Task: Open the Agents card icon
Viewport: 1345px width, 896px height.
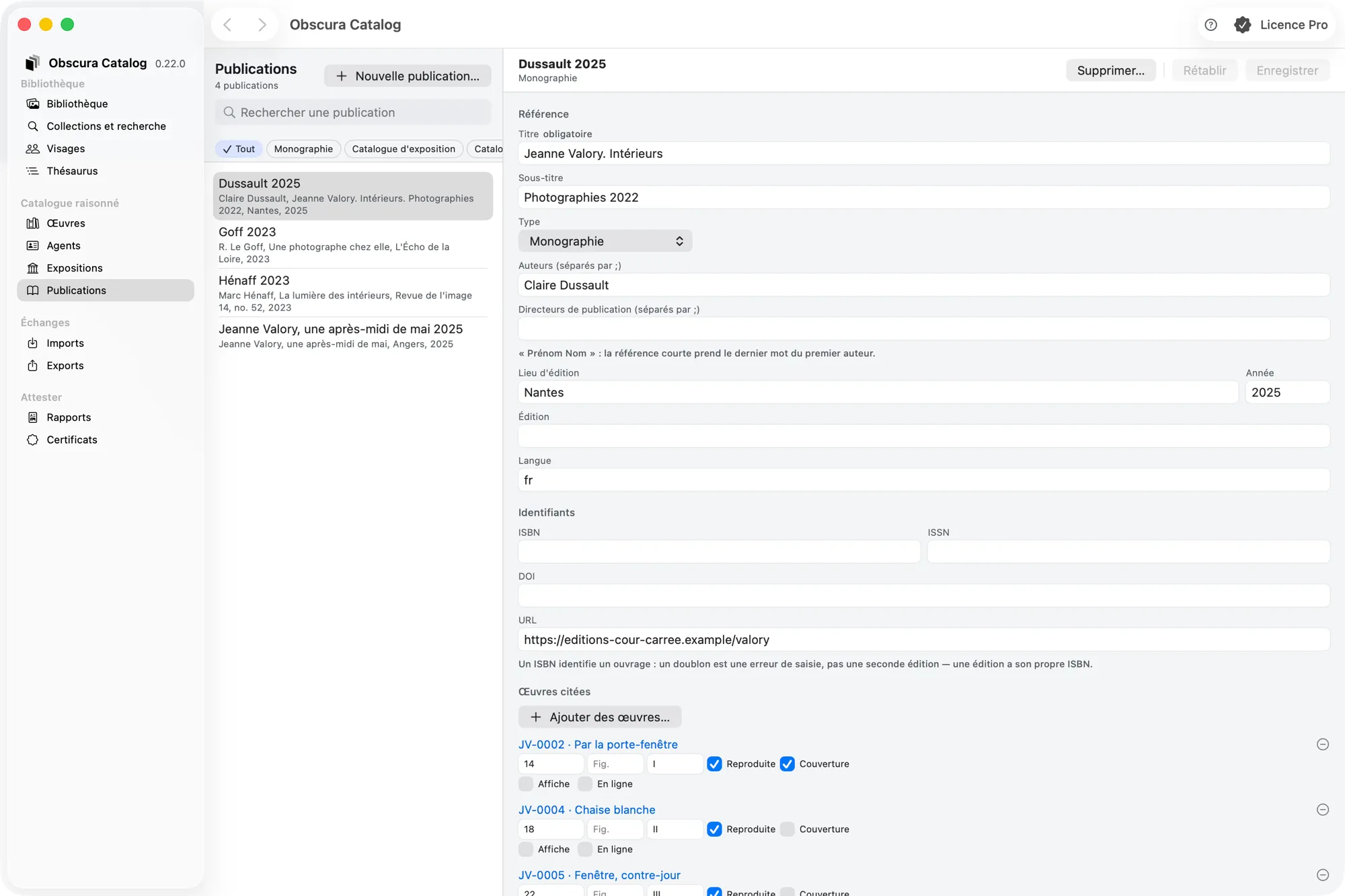Action: (x=32, y=245)
